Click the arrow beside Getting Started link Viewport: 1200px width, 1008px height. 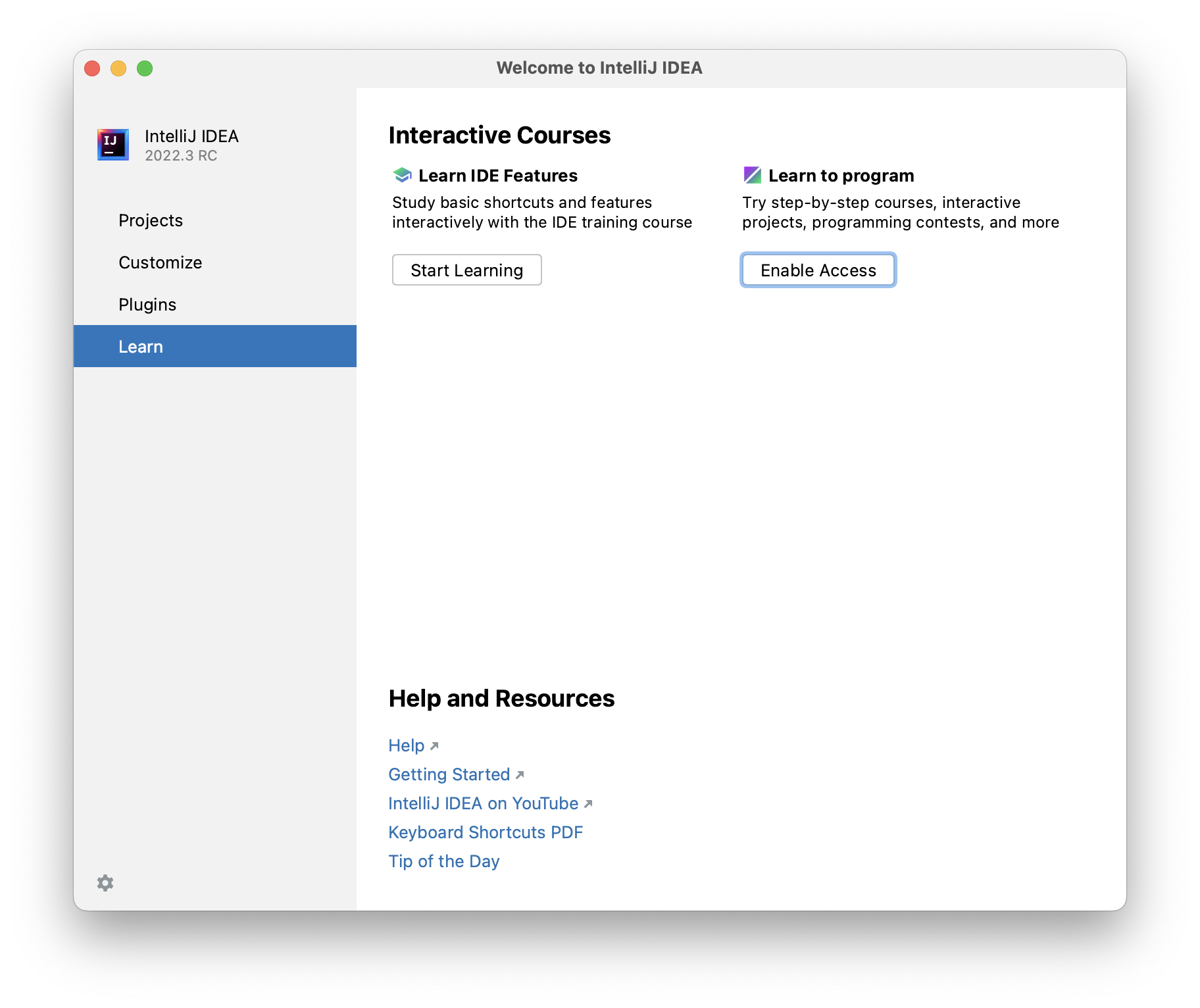click(x=520, y=775)
